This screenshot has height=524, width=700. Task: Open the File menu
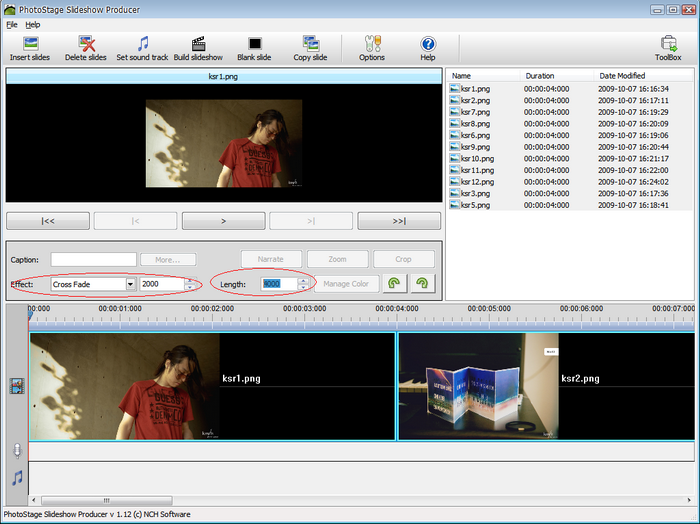click(x=12, y=24)
